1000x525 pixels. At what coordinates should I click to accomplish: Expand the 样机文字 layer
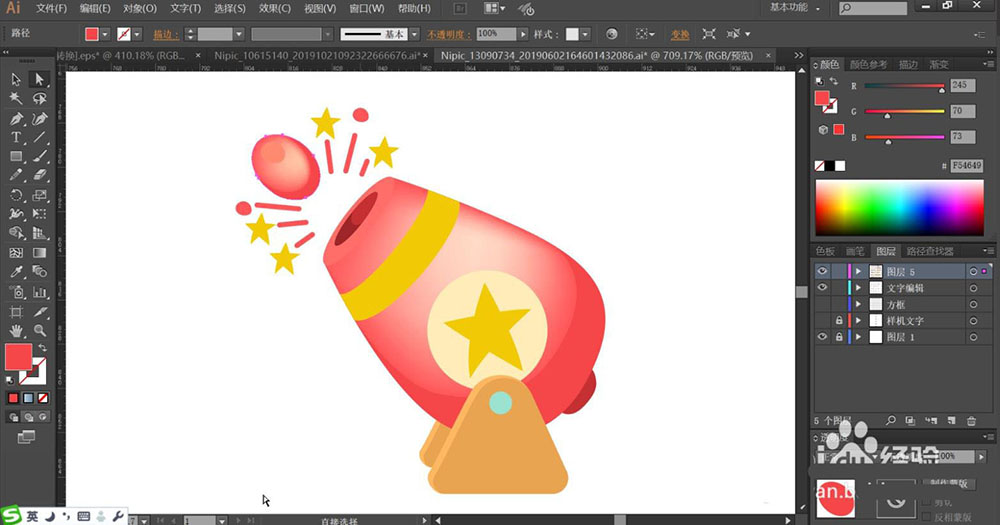[858, 321]
